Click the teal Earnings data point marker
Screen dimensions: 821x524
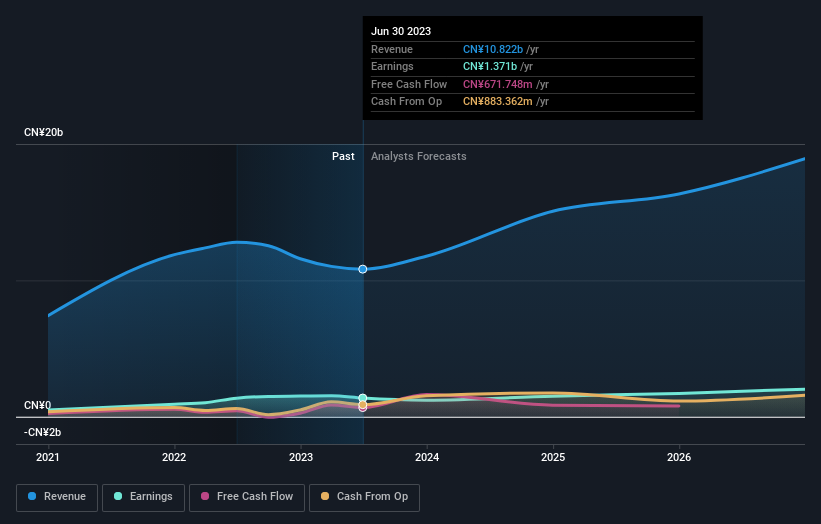point(363,398)
